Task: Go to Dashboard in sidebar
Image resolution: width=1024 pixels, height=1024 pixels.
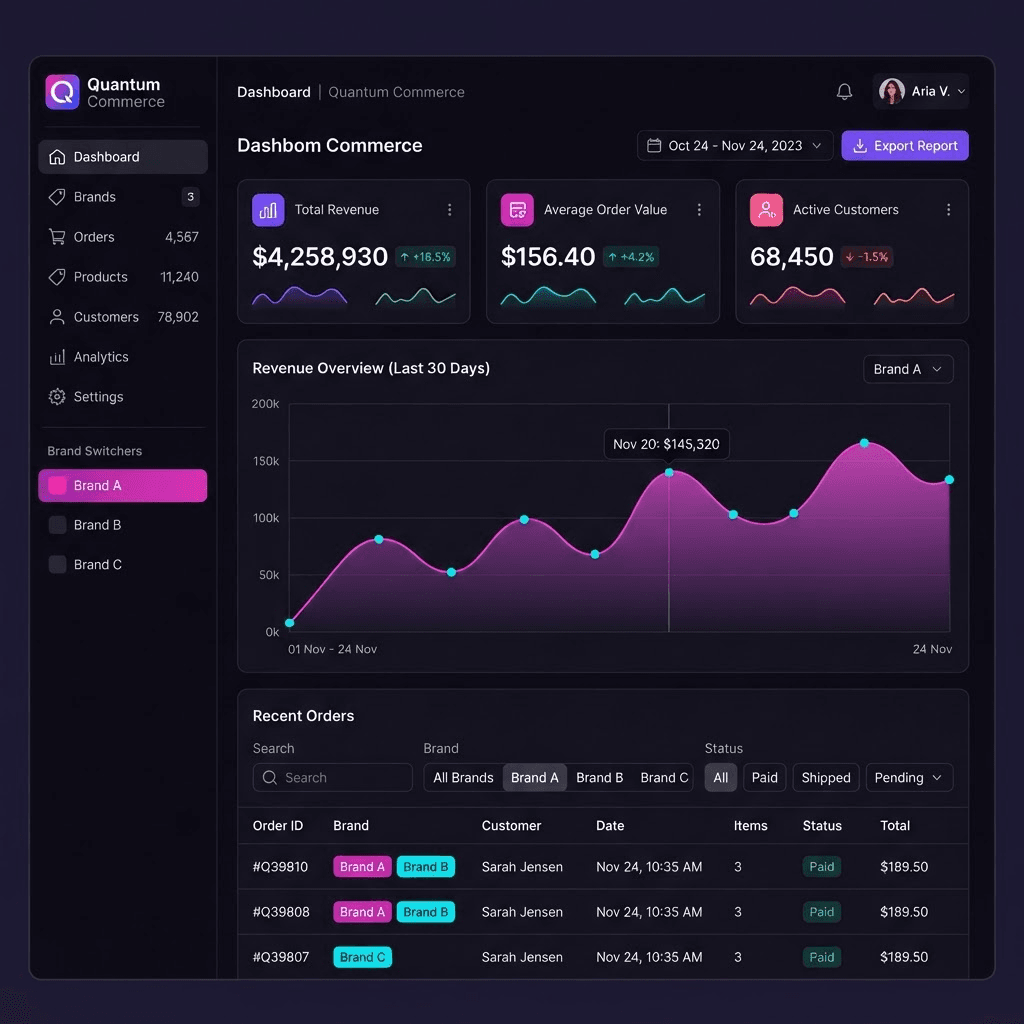Action: coord(123,157)
